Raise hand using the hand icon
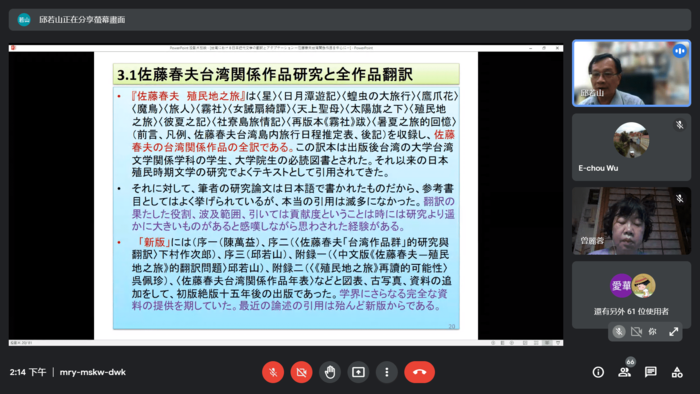This screenshot has width=700, height=394. (330, 372)
